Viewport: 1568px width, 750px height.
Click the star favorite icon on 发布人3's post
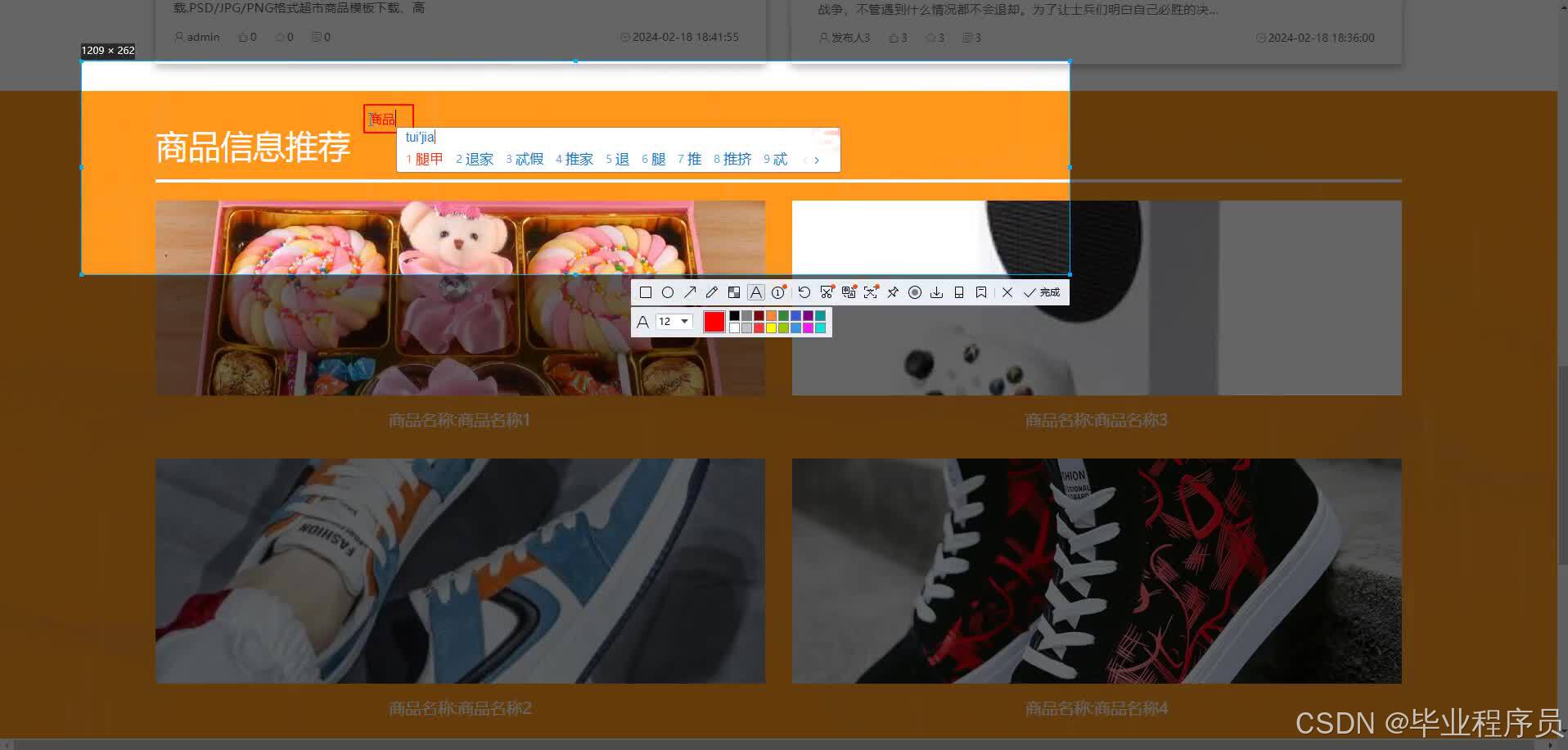coord(930,38)
